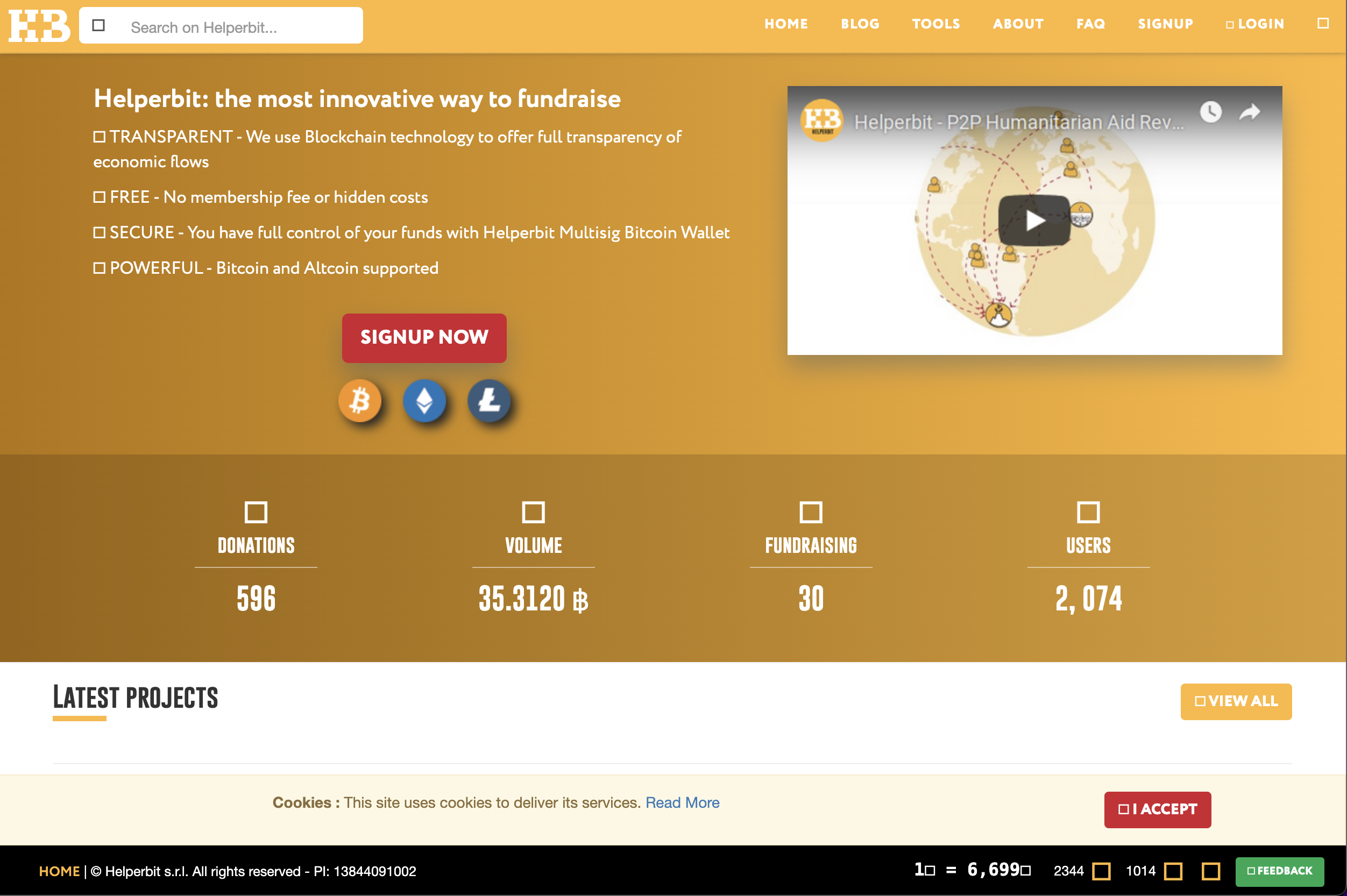This screenshot has width=1347, height=896.
Task: Click the VIEW ALL projects button
Action: (1236, 702)
